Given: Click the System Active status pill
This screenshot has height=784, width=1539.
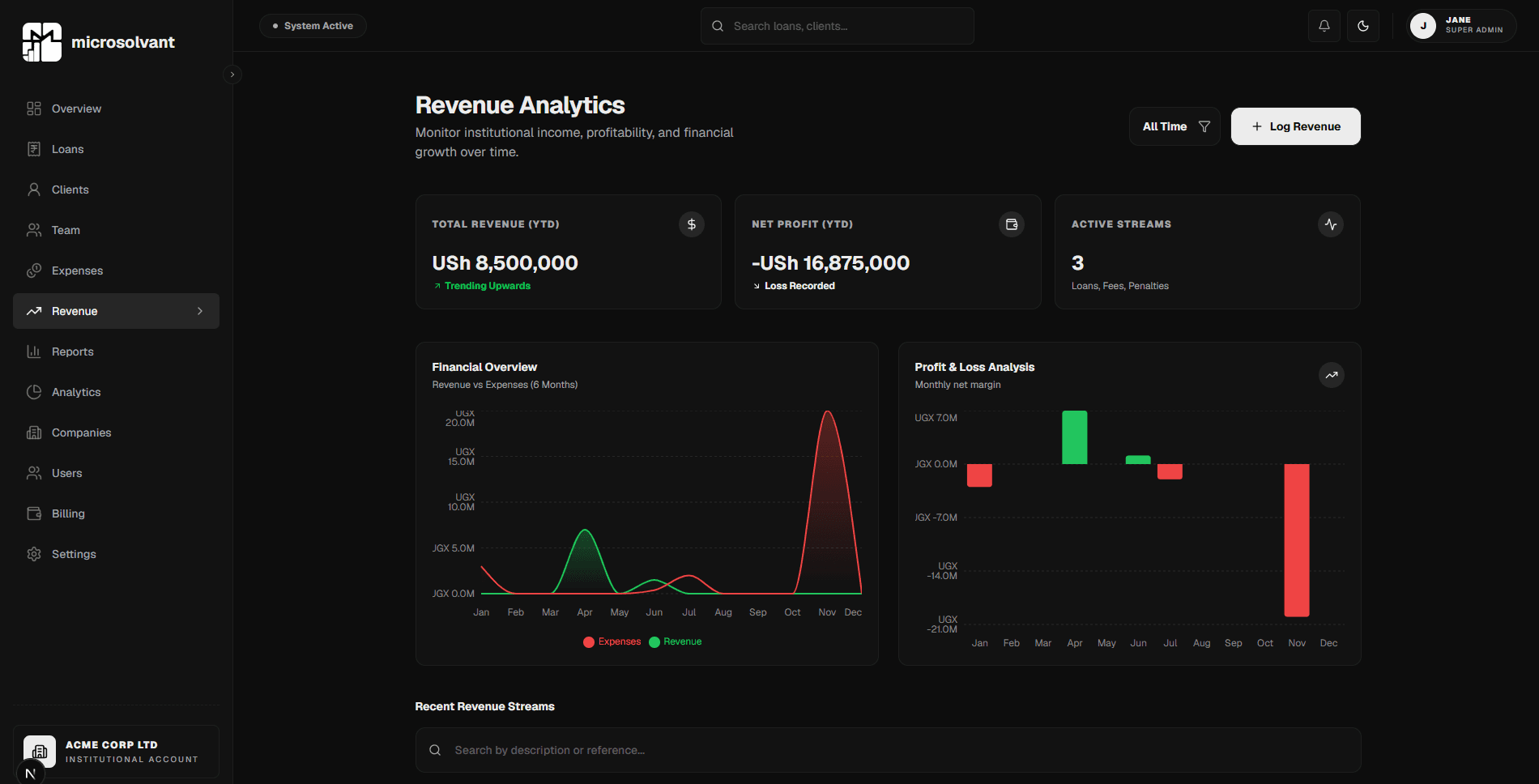Looking at the screenshot, I should [313, 26].
